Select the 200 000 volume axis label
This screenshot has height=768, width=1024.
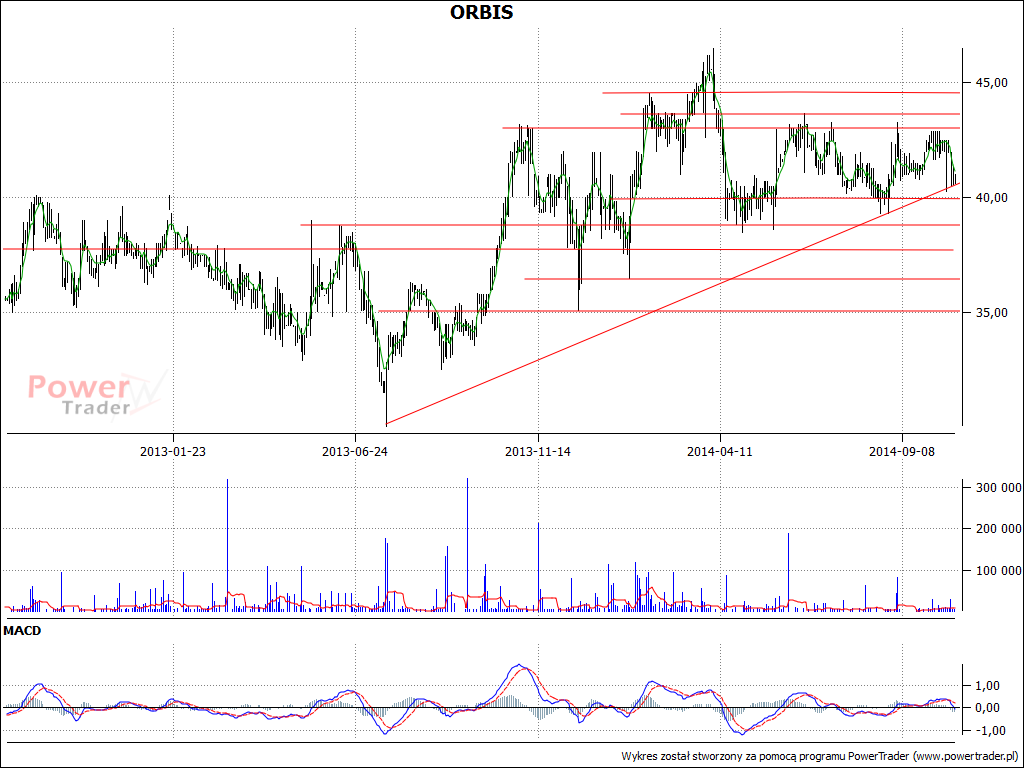999,529
